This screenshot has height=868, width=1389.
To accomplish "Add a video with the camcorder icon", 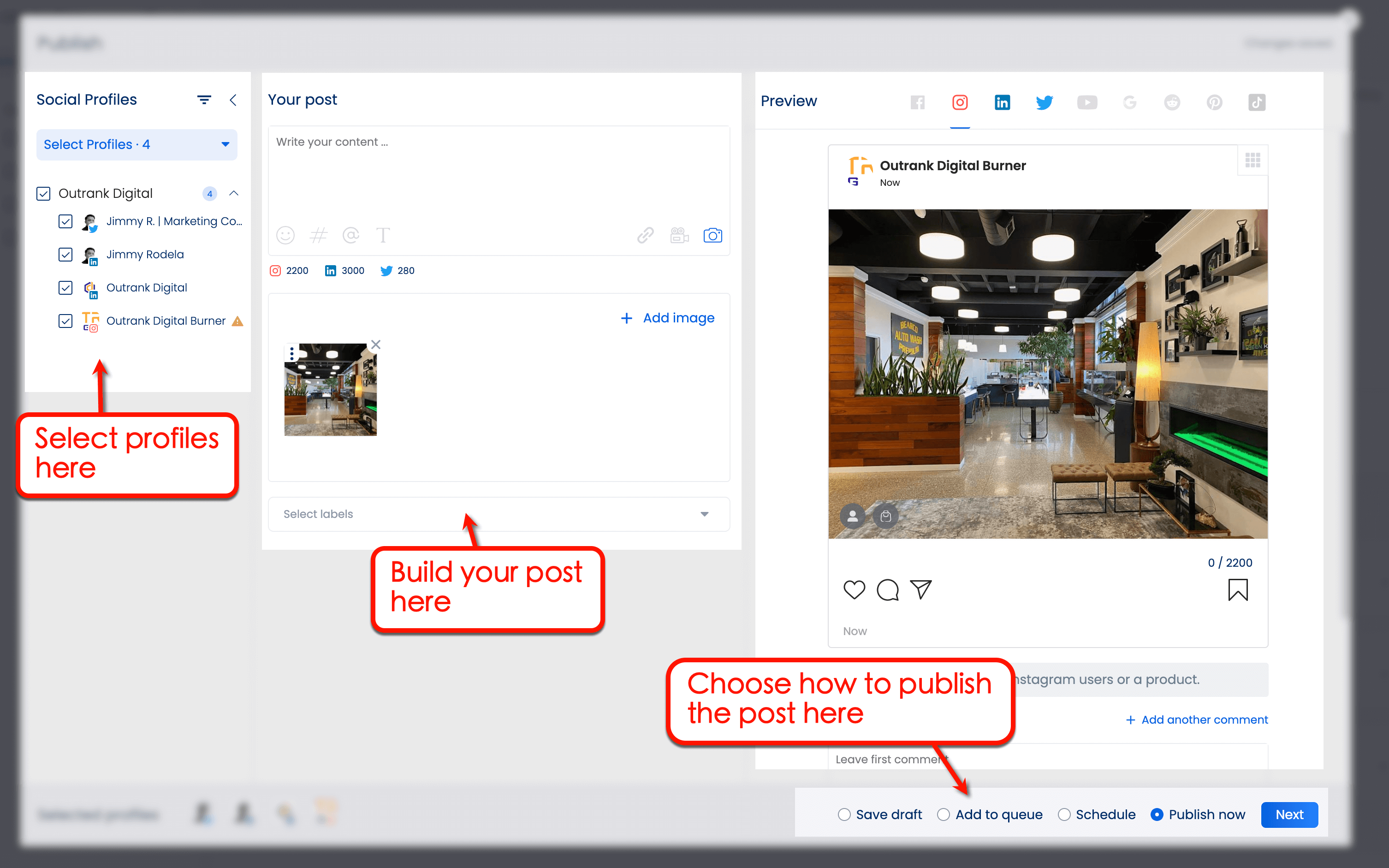I will point(679,235).
